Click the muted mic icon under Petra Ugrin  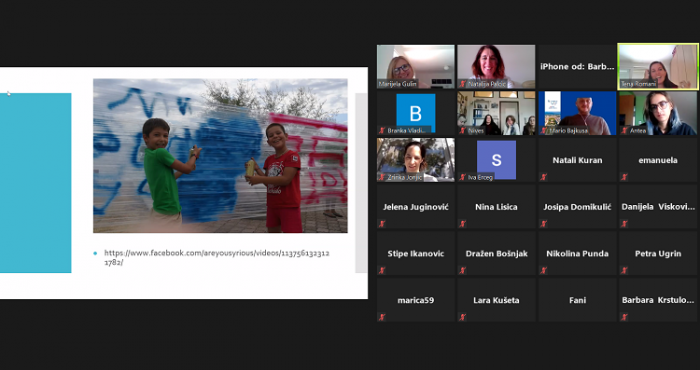pyautogui.click(x=624, y=270)
